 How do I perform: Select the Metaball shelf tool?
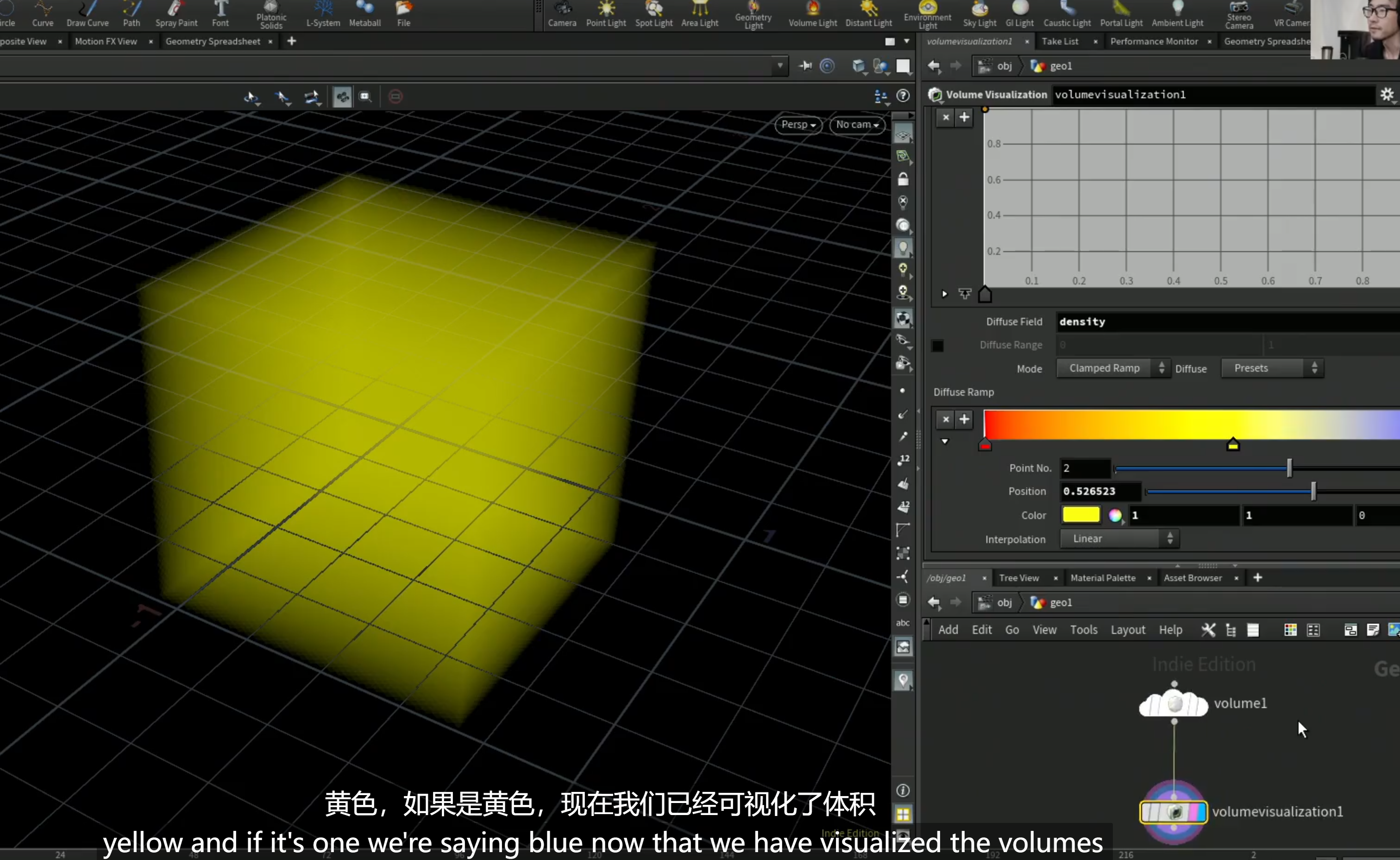point(365,14)
